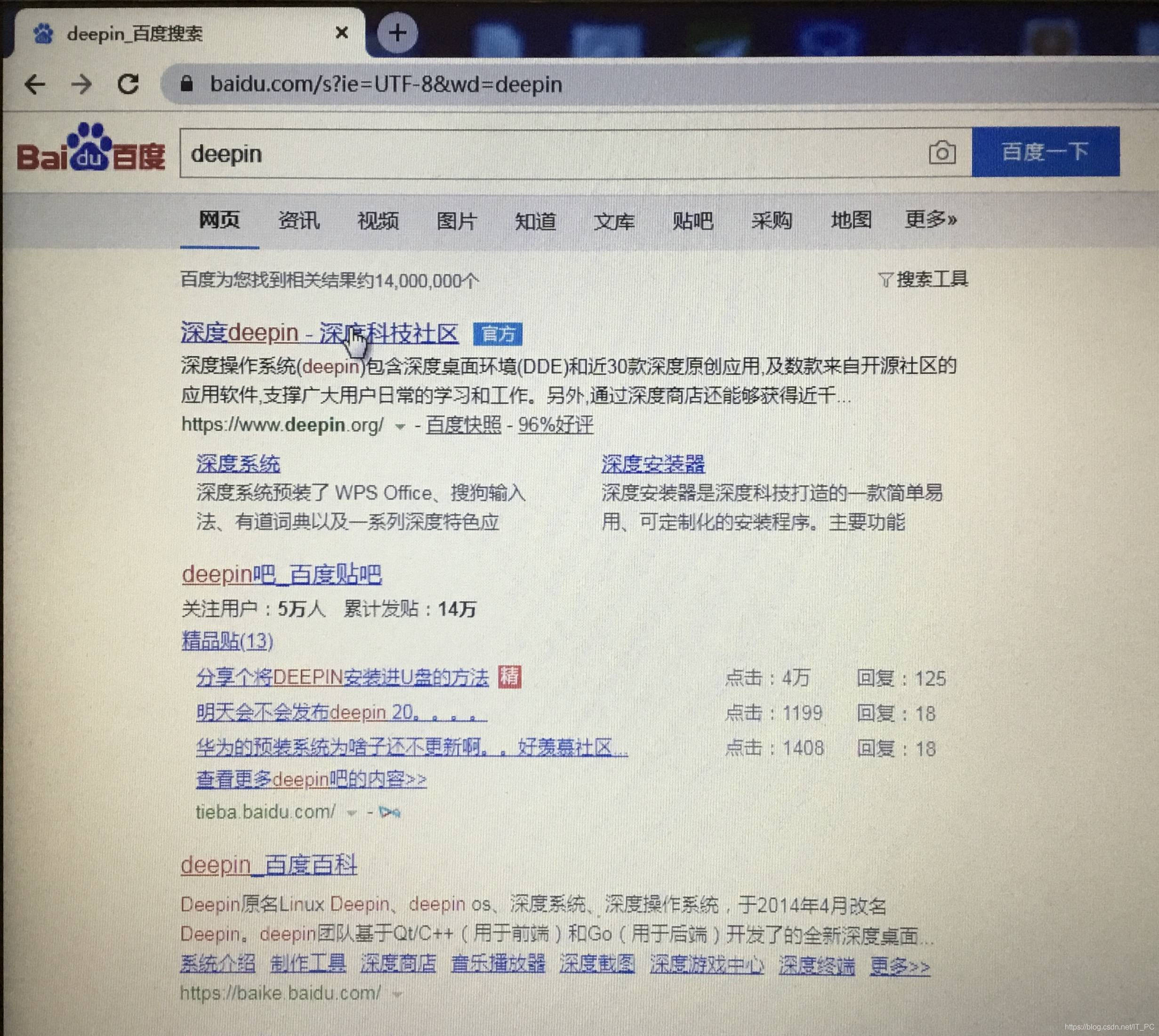Screen dimensions: 1159x1036
Task: Expand the dropdown beside baike.baidu.com URL
Action: [x=398, y=994]
